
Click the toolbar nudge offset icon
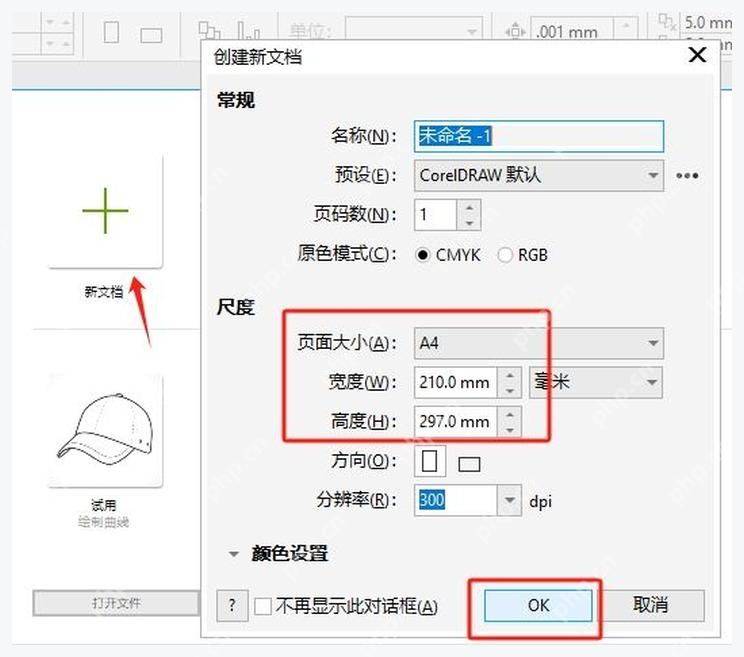pyautogui.click(x=515, y=32)
